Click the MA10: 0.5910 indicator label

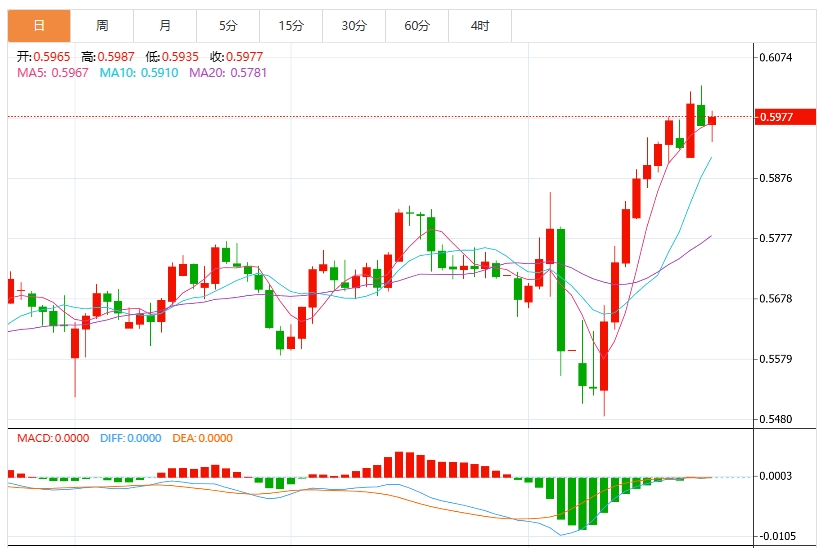[x=139, y=73]
